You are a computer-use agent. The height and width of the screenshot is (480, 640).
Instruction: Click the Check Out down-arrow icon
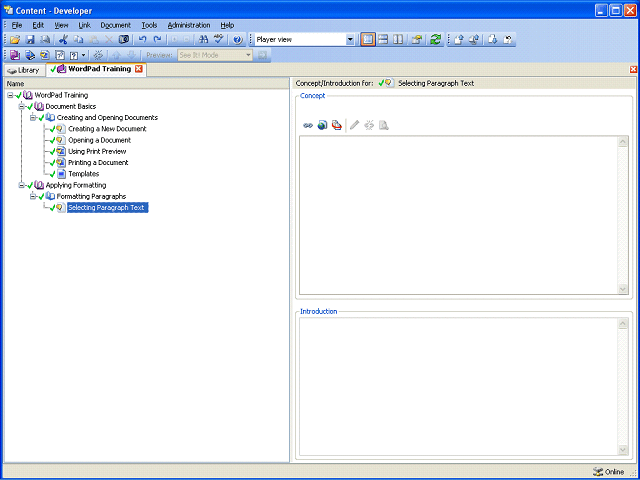tap(493, 40)
